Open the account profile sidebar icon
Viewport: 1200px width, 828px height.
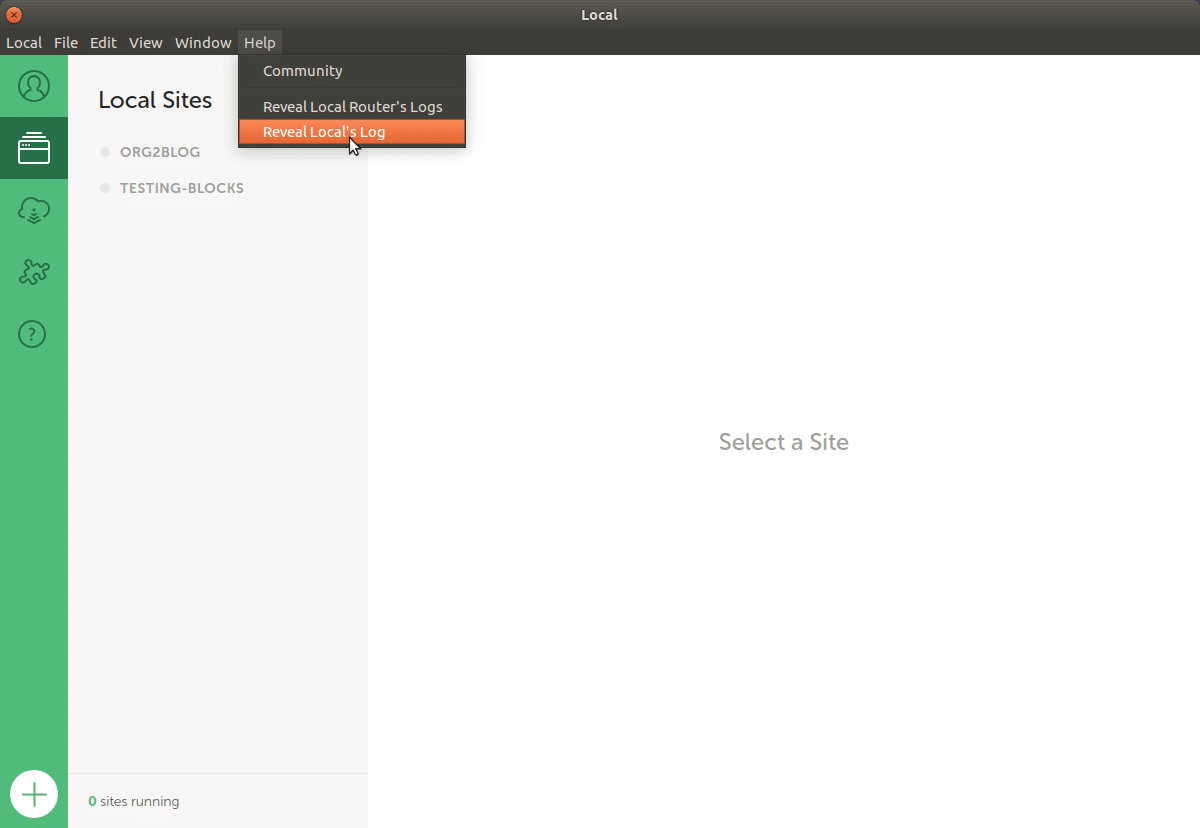click(34, 86)
